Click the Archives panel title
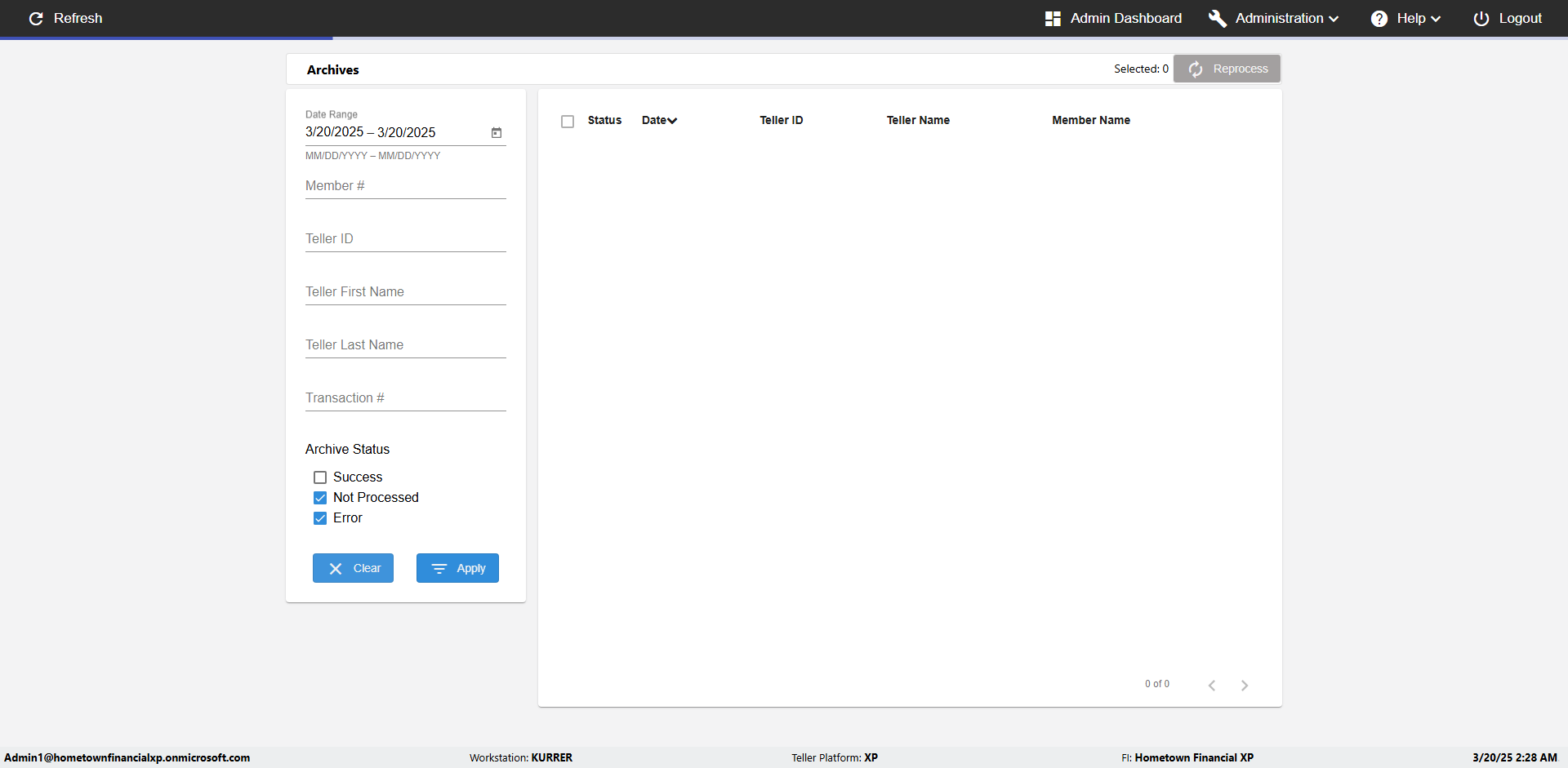This screenshot has width=1568, height=768. click(332, 70)
